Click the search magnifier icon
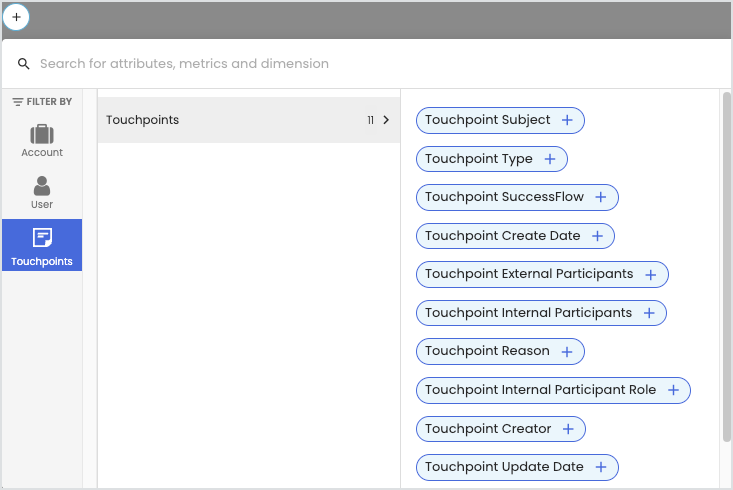The image size is (733, 490). [x=23, y=64]
